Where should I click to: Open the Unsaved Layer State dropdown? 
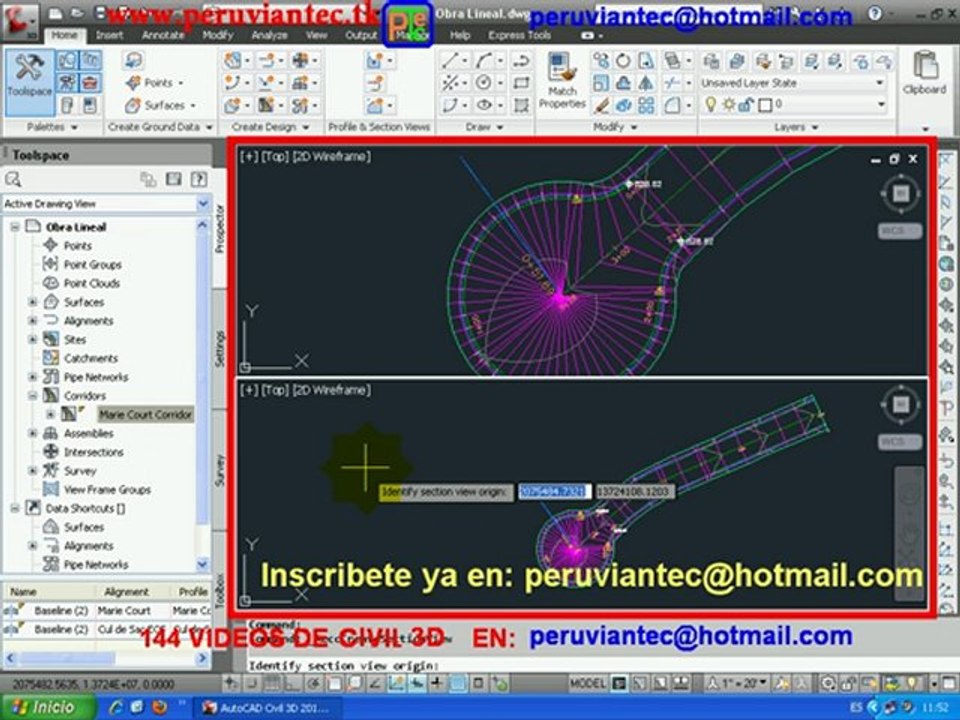coord(793,83)
